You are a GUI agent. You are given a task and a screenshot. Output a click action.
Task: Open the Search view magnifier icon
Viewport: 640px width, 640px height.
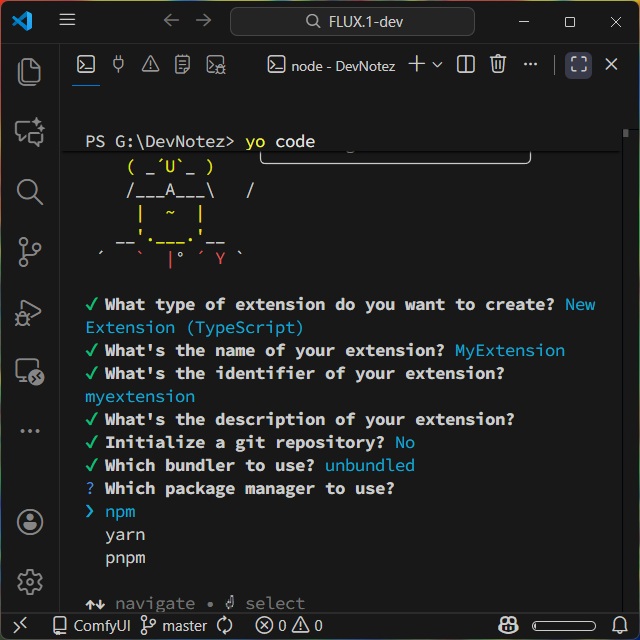point(30,191)
